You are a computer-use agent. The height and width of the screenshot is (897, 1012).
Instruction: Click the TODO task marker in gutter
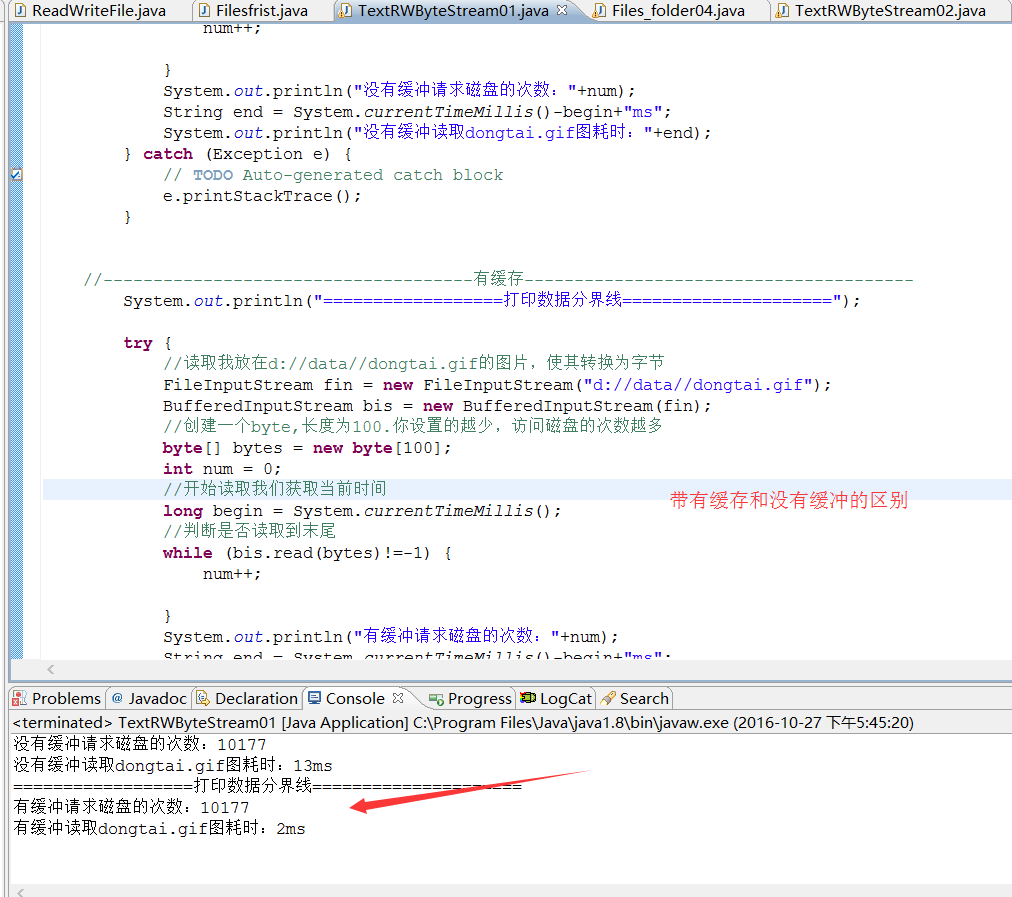[x=17, y=174]
